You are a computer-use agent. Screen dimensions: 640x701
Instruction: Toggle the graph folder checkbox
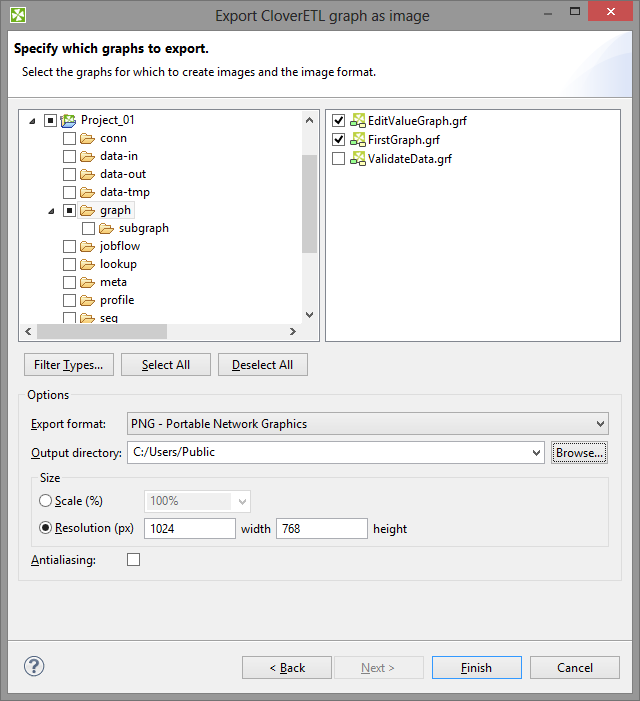coord(69,211)
